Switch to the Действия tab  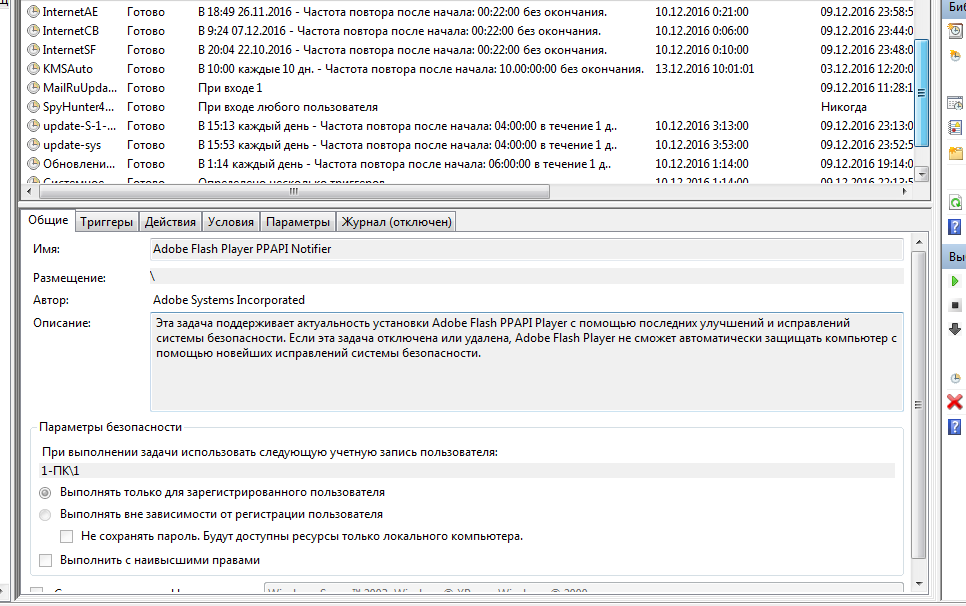coord(169,222)
